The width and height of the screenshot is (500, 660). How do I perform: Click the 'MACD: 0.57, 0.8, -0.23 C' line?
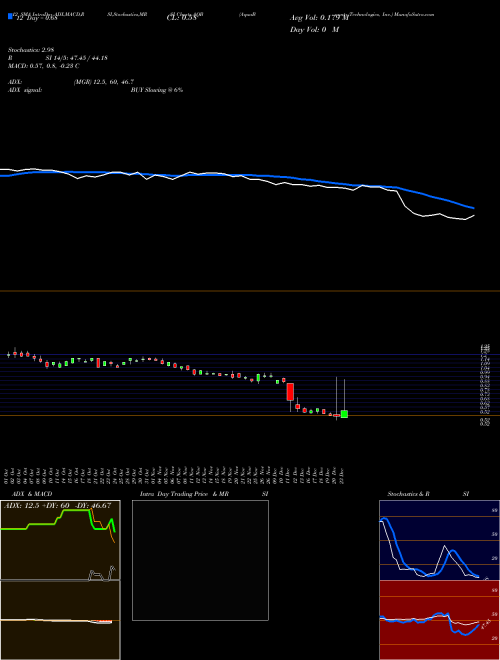[x=44, y=66]
